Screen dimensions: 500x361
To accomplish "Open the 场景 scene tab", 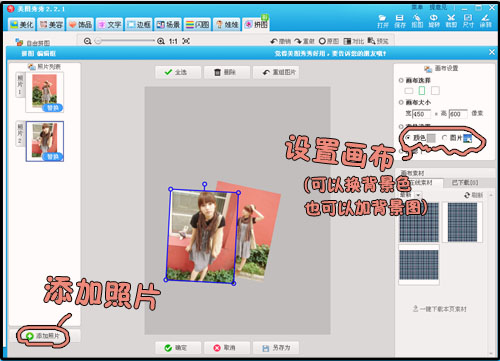I will 168,24.
